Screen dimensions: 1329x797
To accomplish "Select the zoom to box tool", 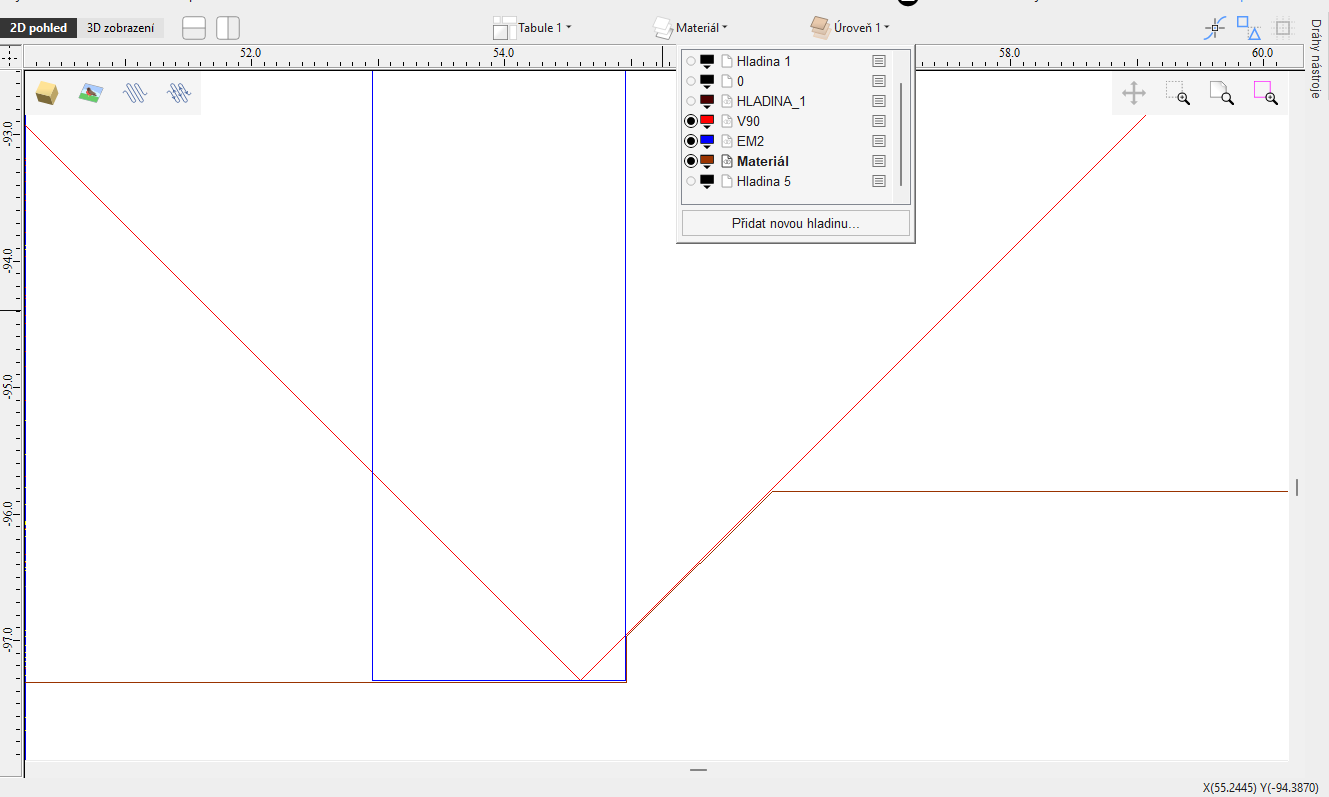I will point(1177,94).
